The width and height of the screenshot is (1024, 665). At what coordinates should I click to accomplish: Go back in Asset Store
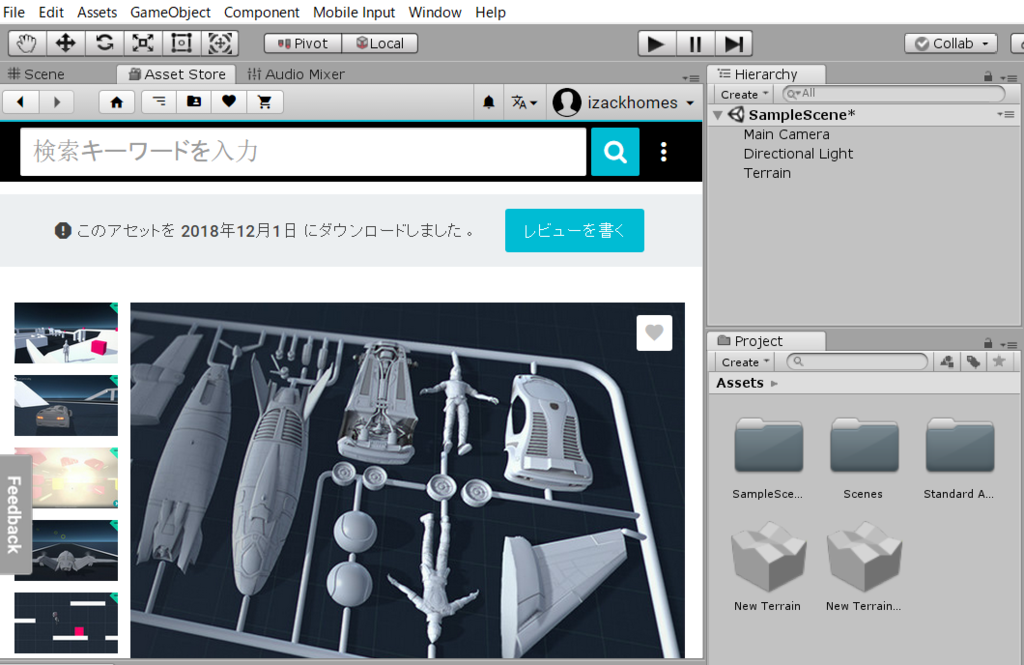tap(20, 102)
